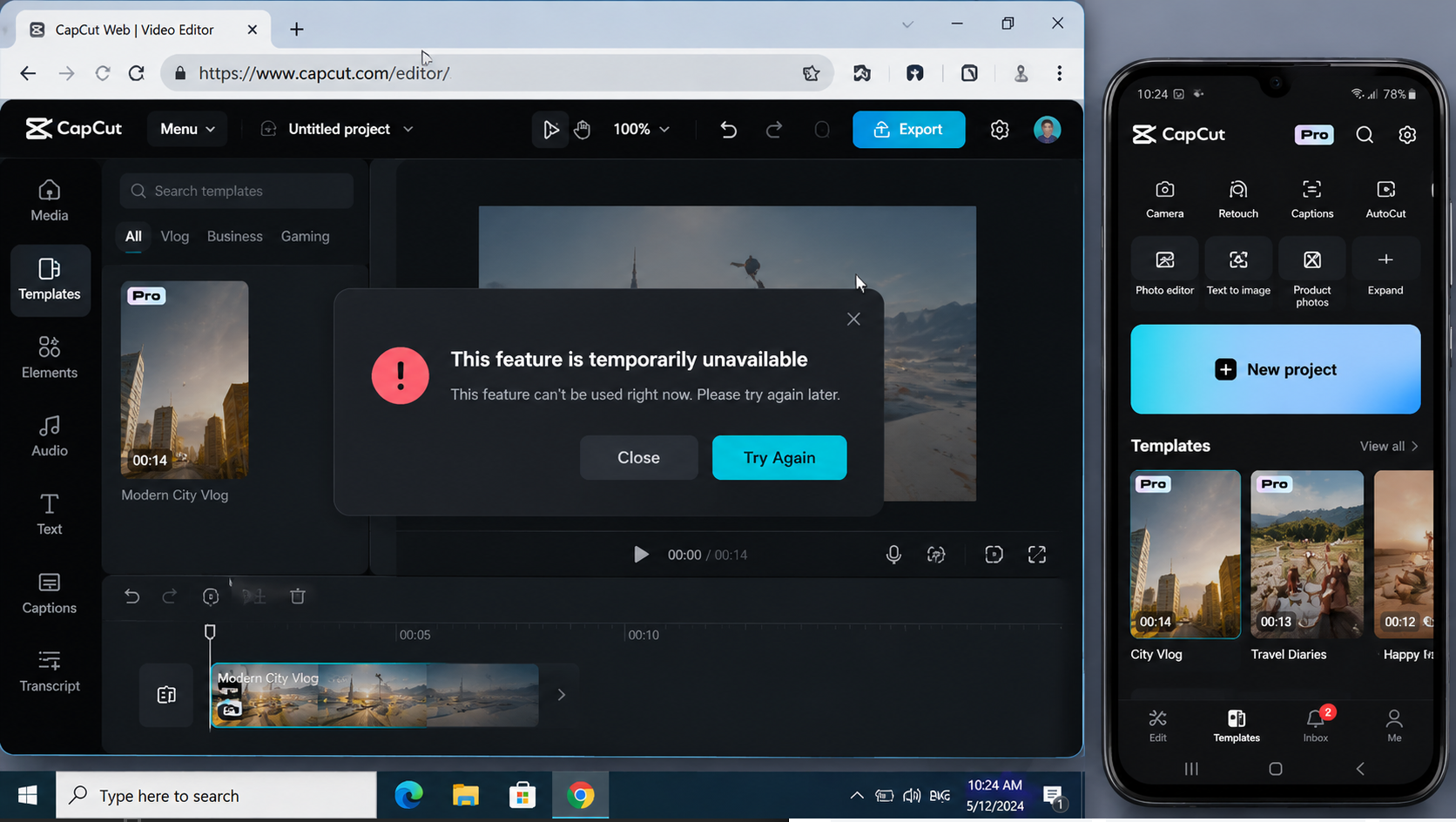Open phone app settings gear
The image size is (1456, 822).
[x=1407, y=135]
